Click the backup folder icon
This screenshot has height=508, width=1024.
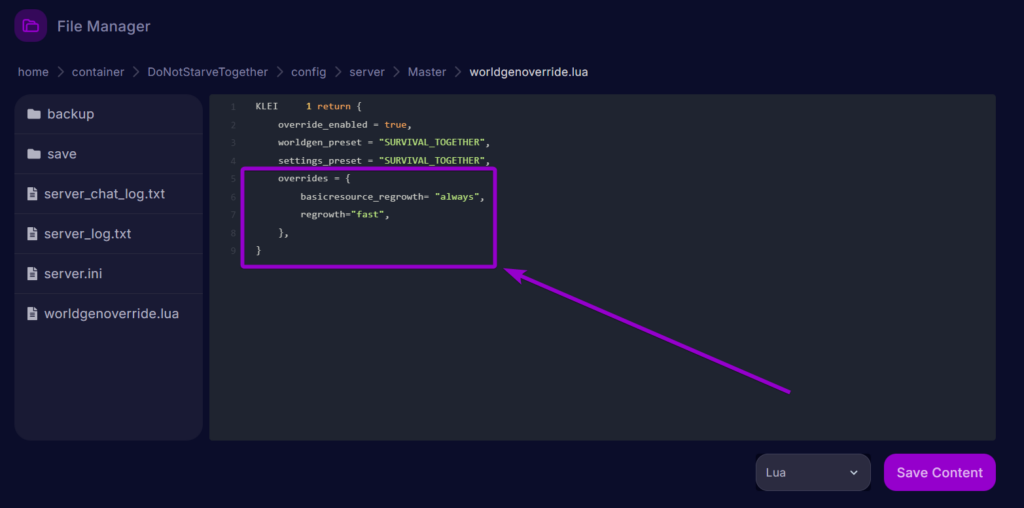[x=33, y=114]
